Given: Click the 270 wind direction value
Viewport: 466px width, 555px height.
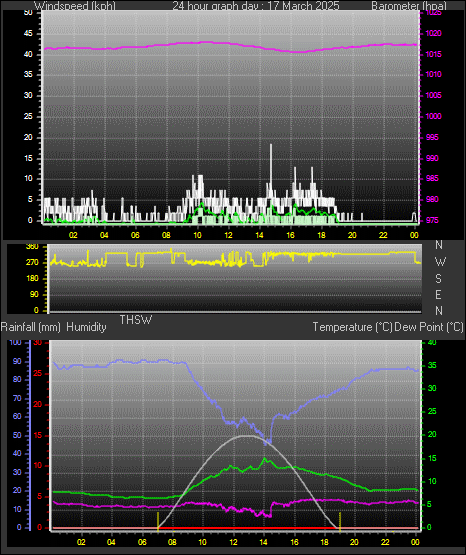Looking at the screenshot, I should 33,263.
